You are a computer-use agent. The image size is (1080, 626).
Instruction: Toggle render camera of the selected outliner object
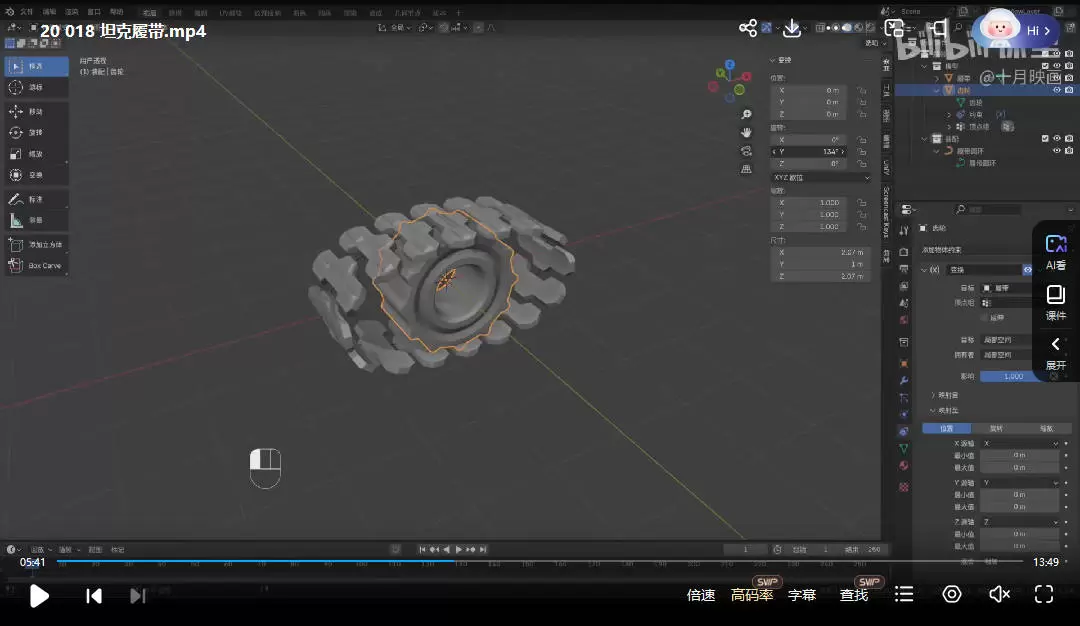tap(1069, 90)
